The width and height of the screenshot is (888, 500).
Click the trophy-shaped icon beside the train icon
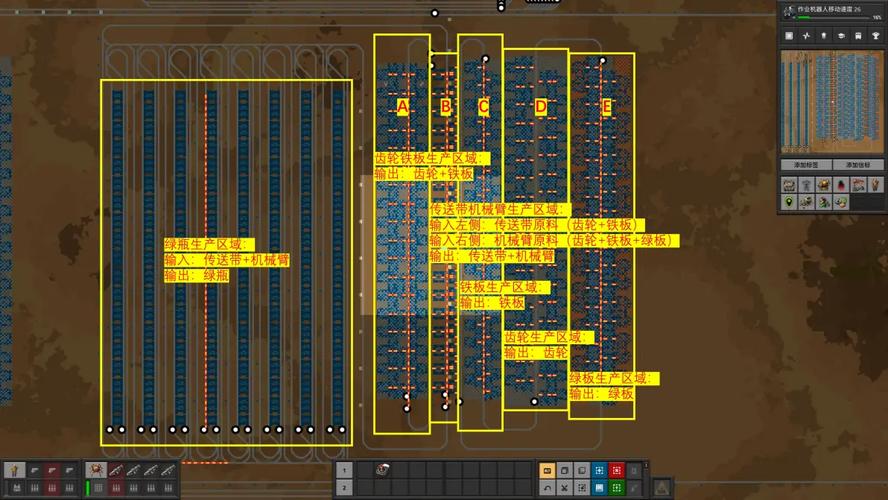point(876,36)
